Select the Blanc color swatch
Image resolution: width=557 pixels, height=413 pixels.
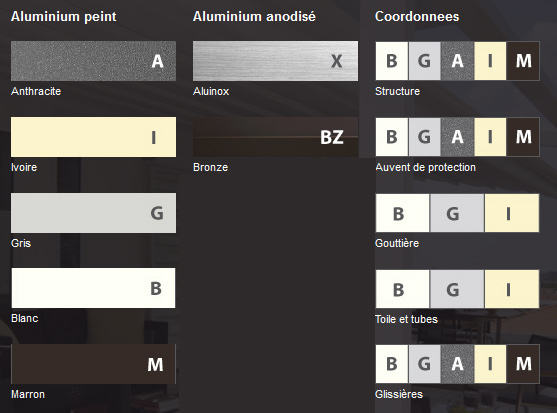(x=93, y=288)
